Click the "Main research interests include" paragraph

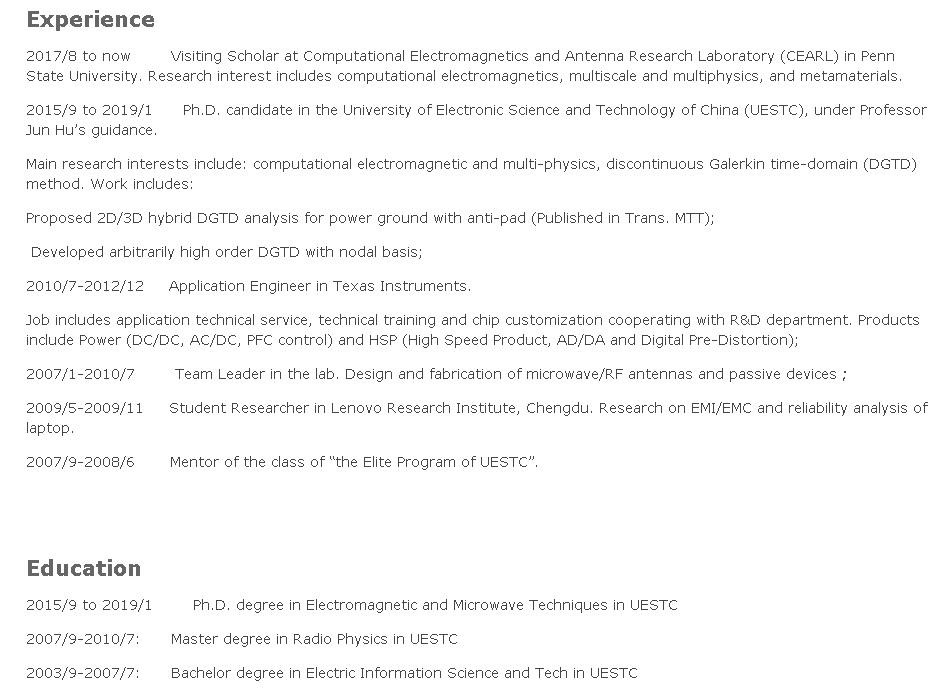pyautogui.click(x=470, y=165)
